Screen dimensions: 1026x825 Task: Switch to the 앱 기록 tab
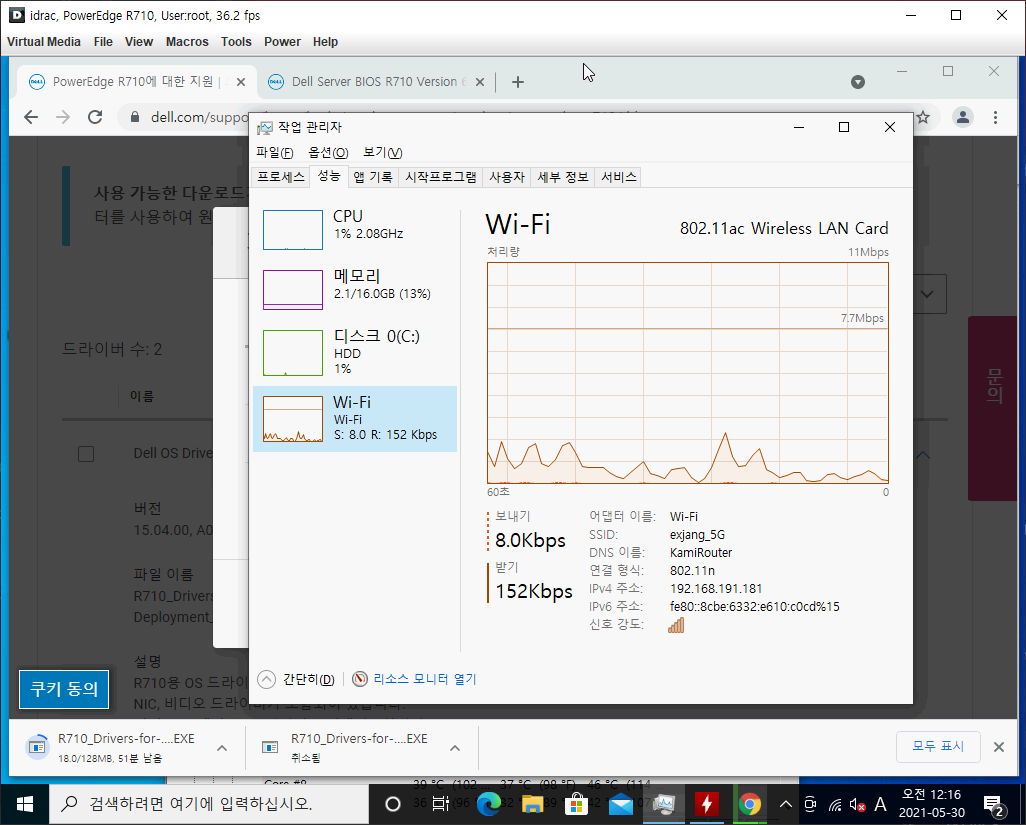[x=373, y=177]
